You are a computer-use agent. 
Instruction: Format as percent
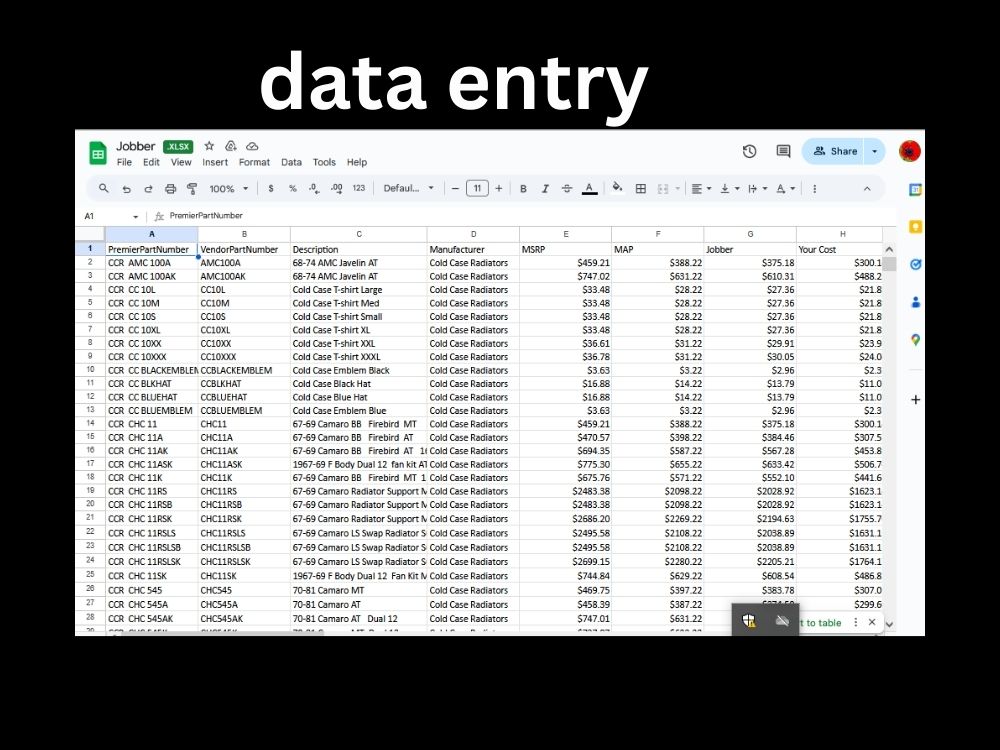click(x=293, y=189)
